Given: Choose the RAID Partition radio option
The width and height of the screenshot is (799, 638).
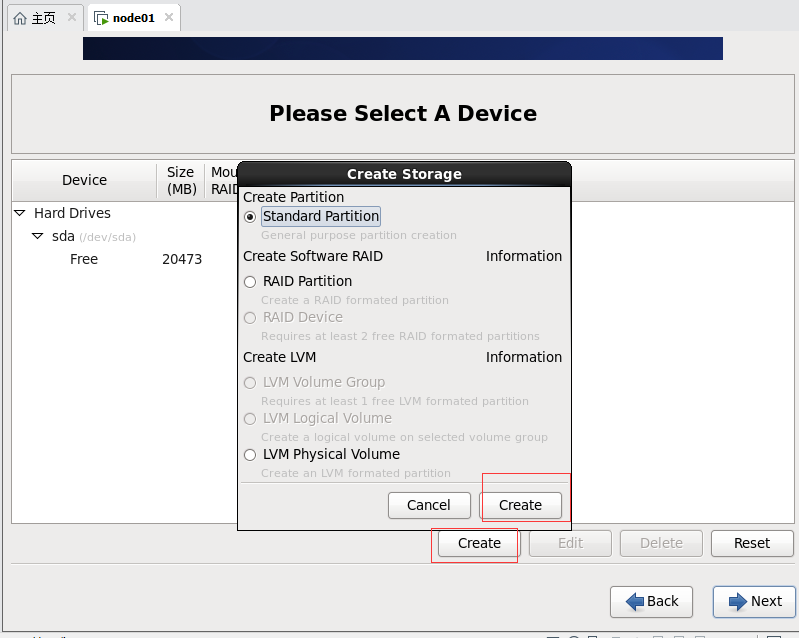Looking at the screenshot, I should tap(250, 282).
